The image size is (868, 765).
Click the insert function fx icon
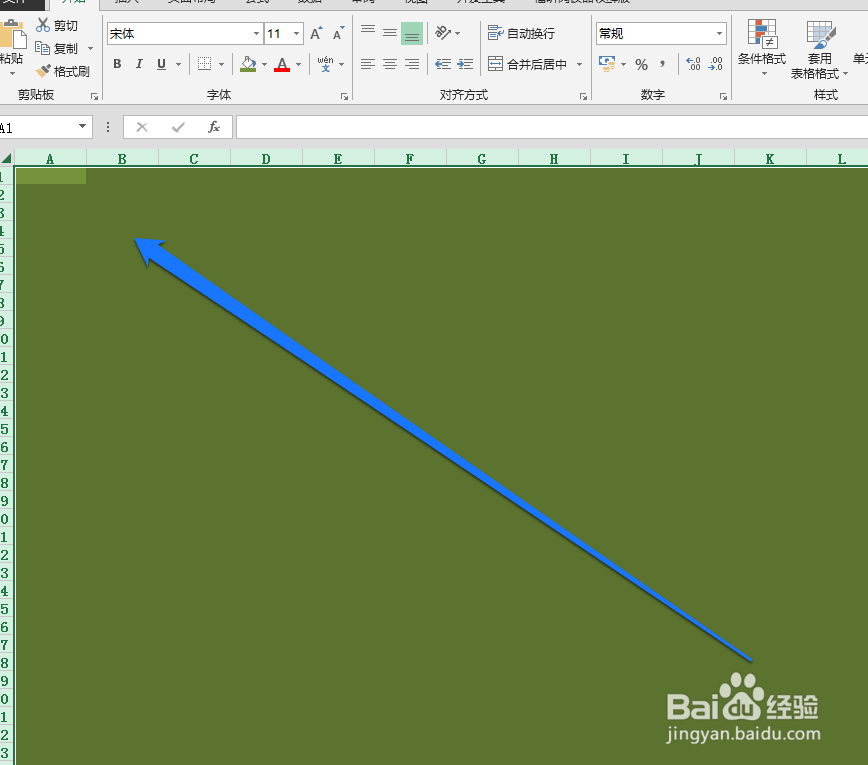214,127
